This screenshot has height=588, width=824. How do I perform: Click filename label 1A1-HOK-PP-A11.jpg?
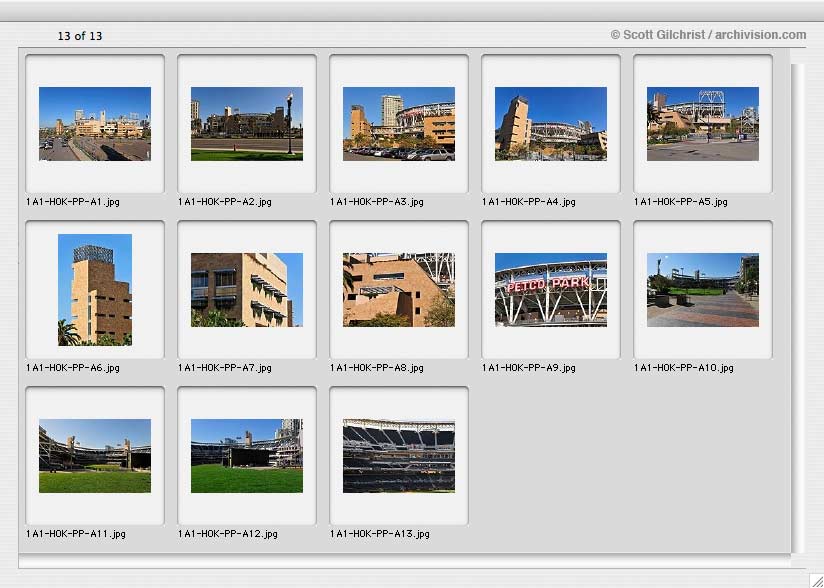[x=76, y=534]
